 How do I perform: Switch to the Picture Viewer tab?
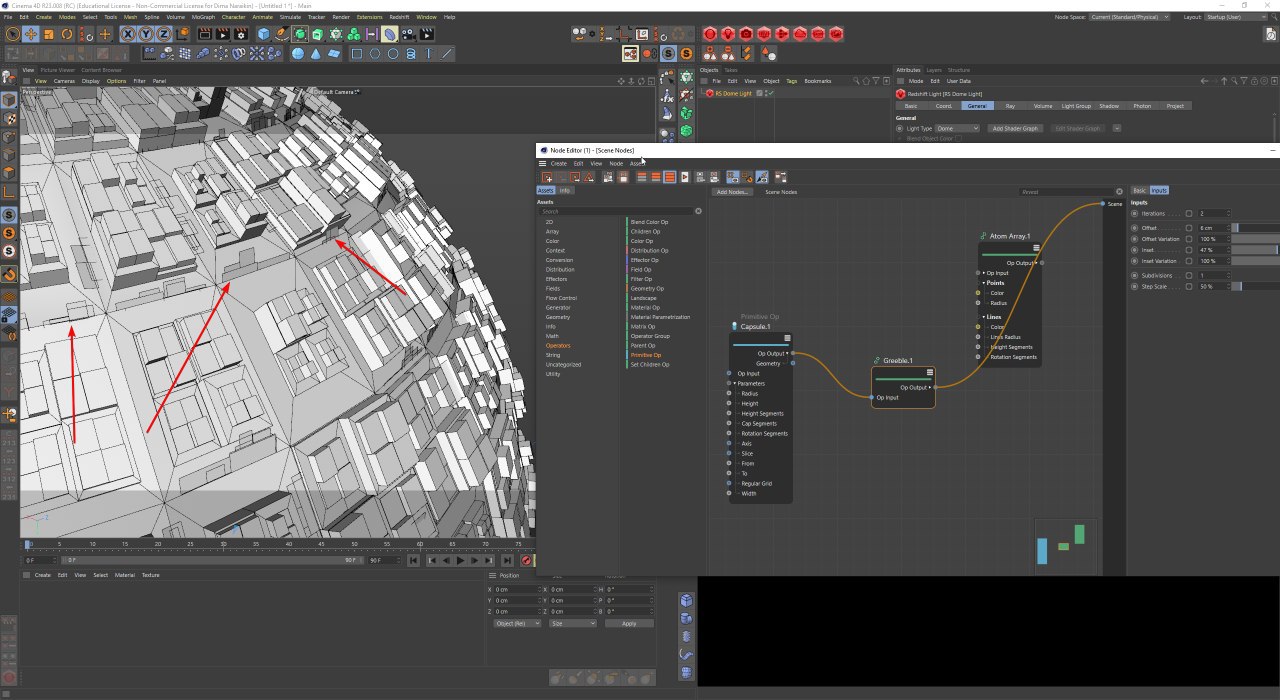57,70
